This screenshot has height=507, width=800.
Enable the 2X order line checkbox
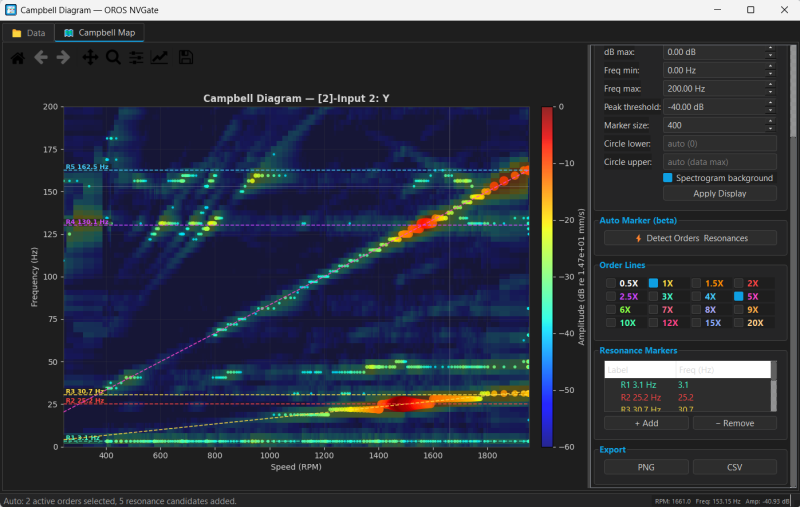(738, 283)
